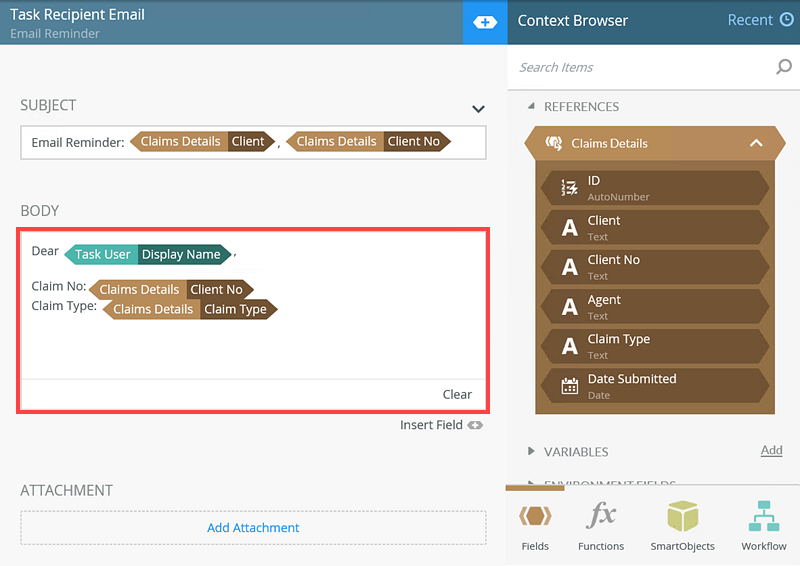Click the ATTACHMENT section heading
Image resolution: width=800 pixels, height=566 pixels.
pyautogui.click(x=66, y=490)
